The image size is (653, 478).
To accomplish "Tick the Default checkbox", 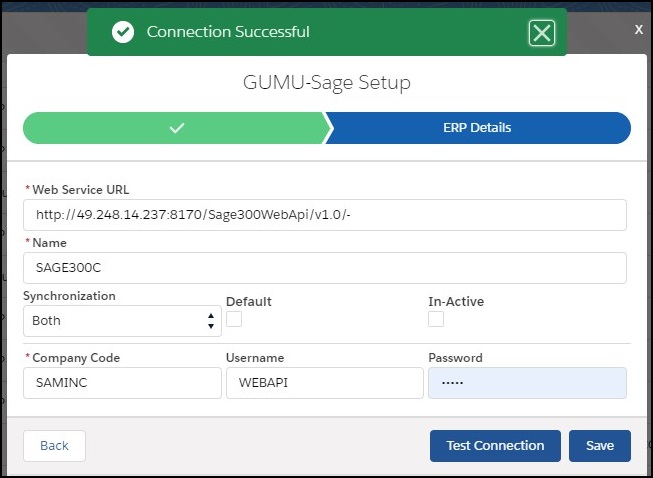I will (x=234, y=319).
